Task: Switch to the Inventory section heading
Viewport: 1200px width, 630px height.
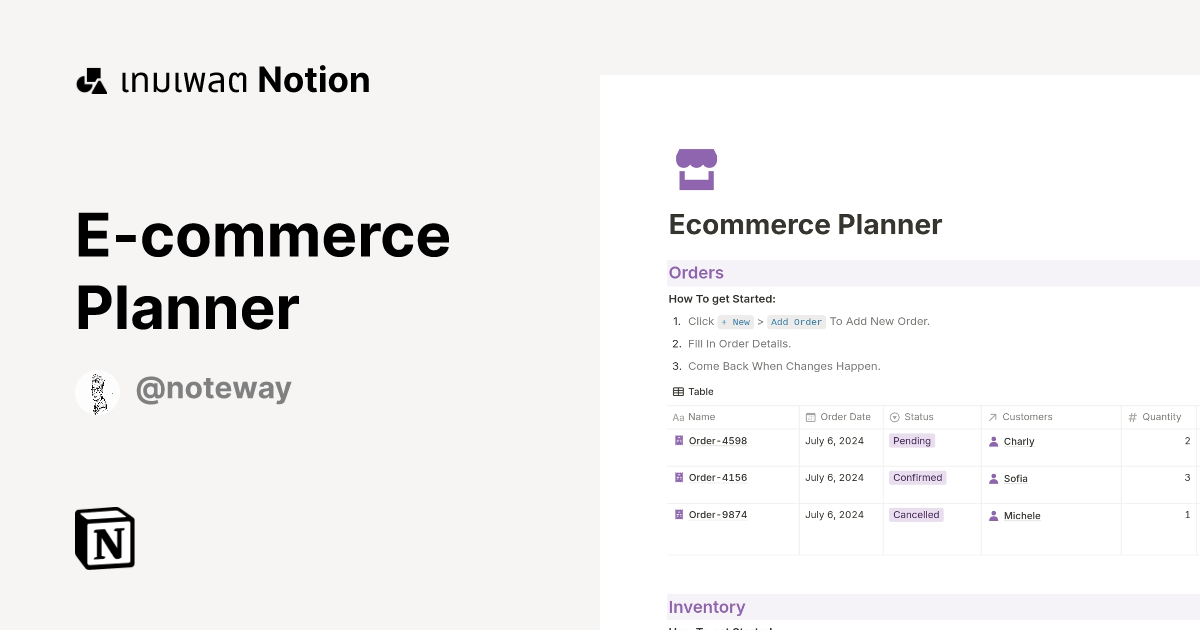Action: pyautogui.click(x=707, y=607)
